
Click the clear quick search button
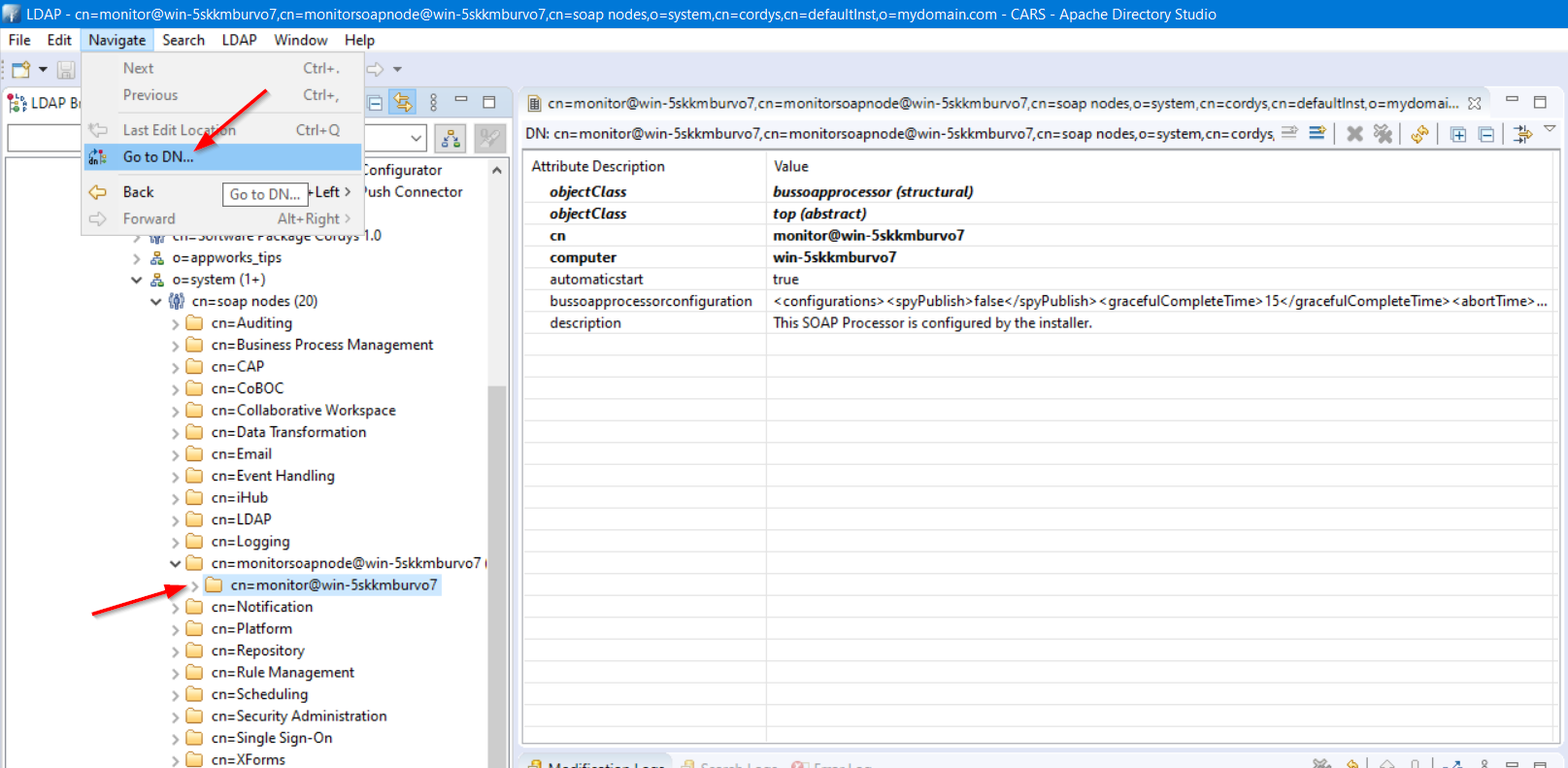489,139
